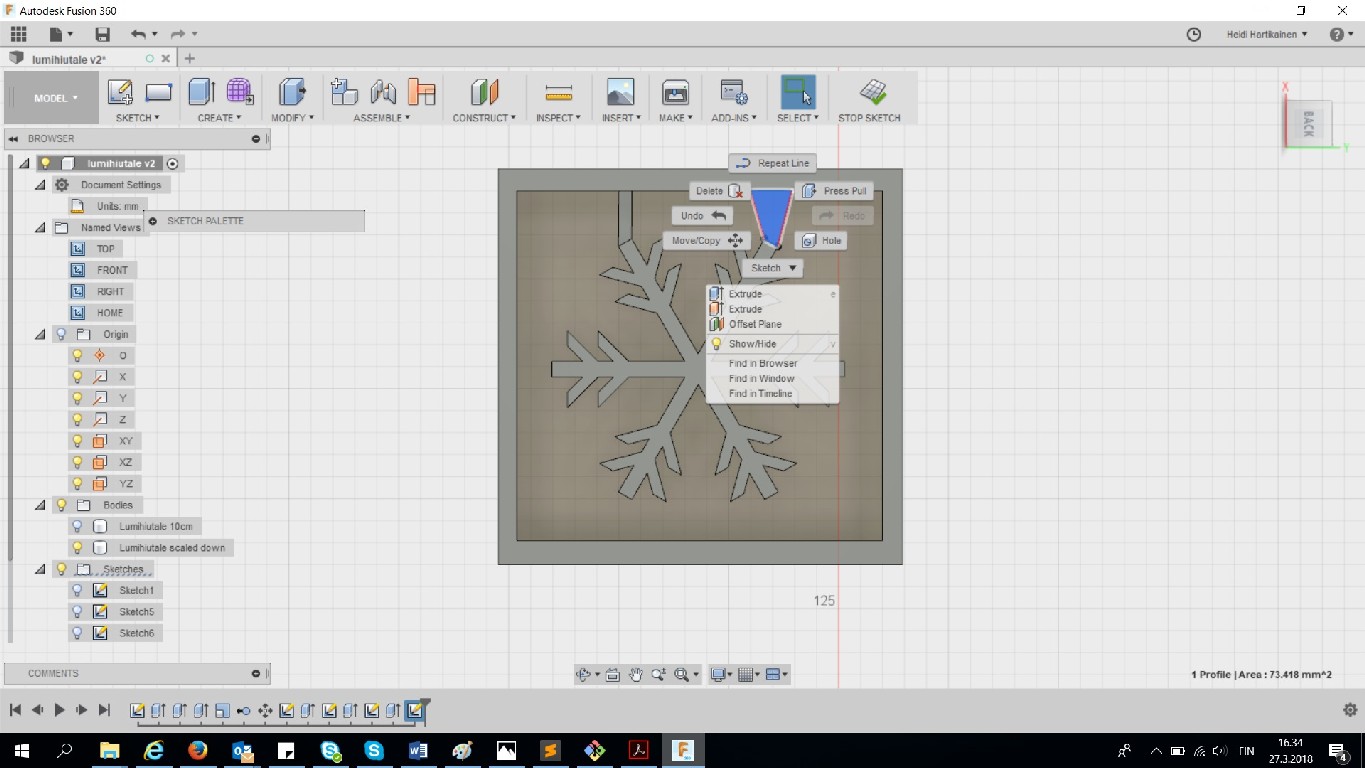Click the Stop Sketch checkmark icon

pyautogui.click(x=872, y=93)
